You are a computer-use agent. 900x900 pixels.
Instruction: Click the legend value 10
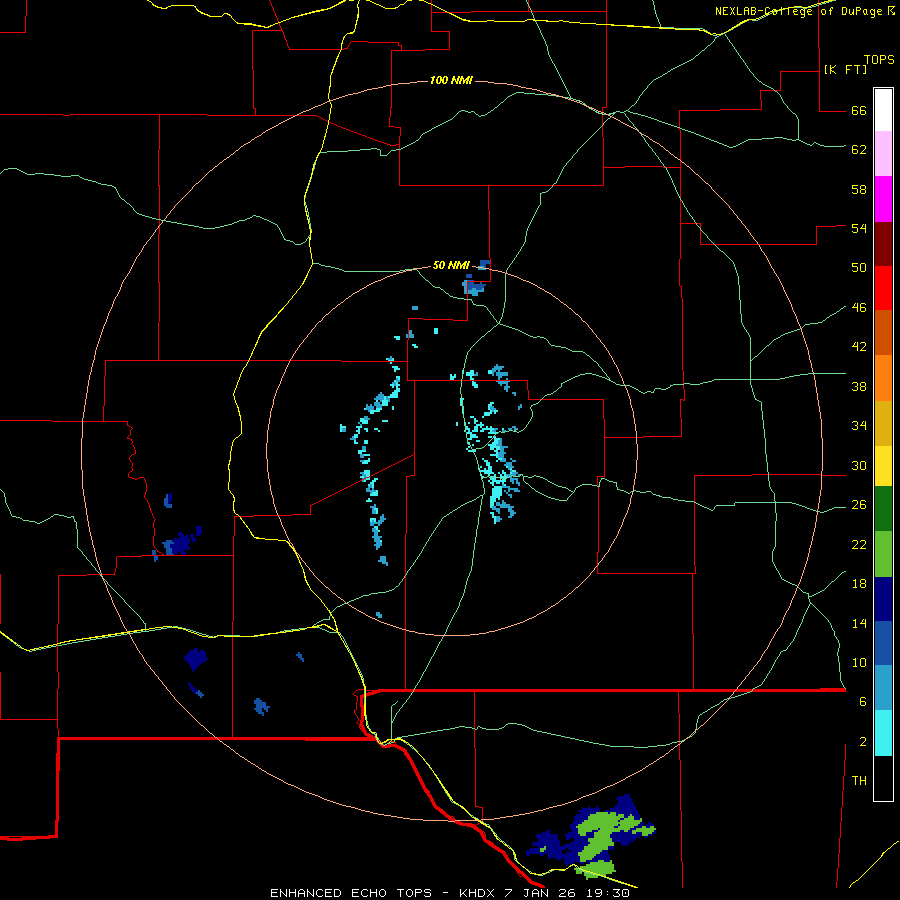(859, 663)
